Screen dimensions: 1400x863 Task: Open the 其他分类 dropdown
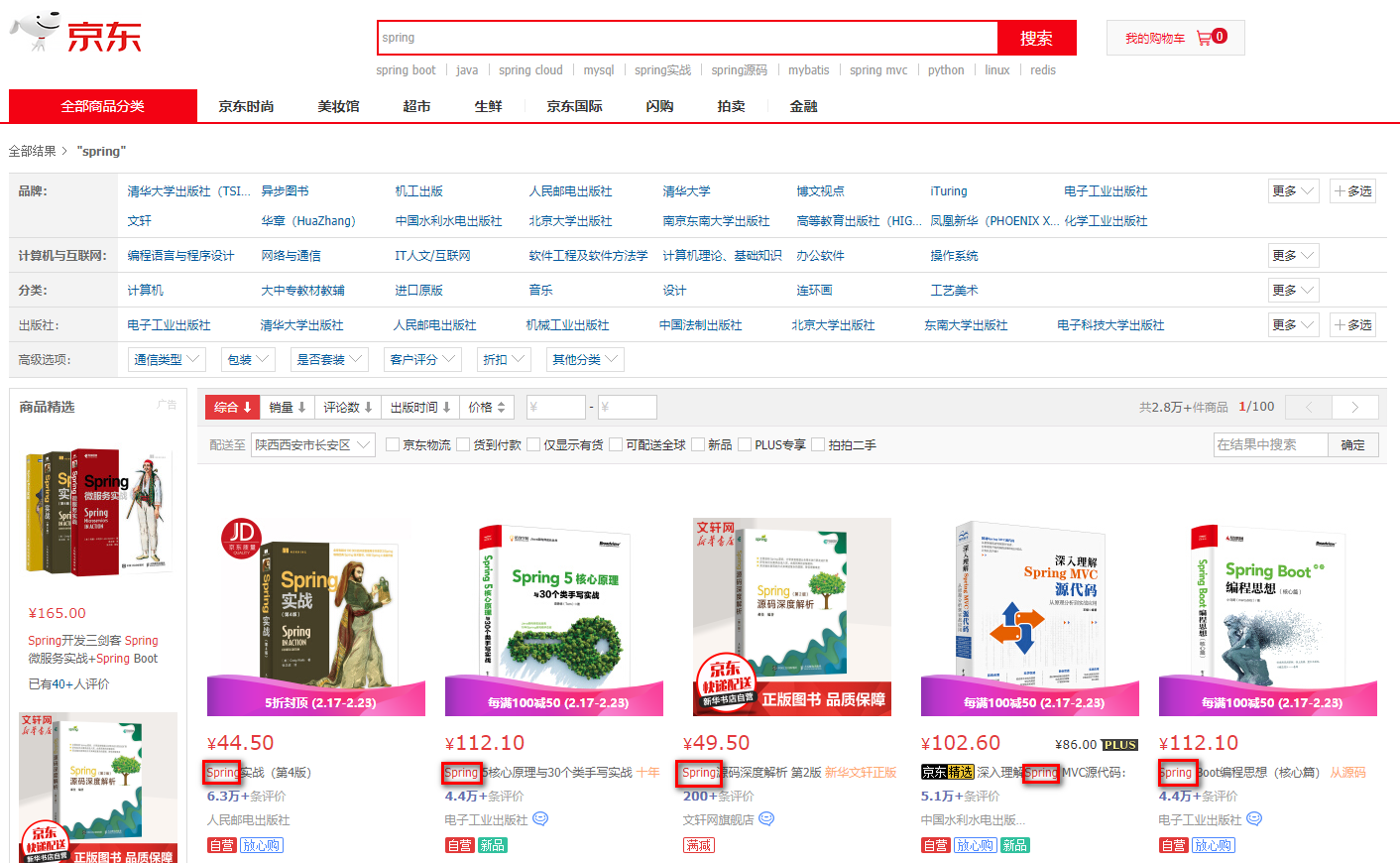[x=585, y=359]
